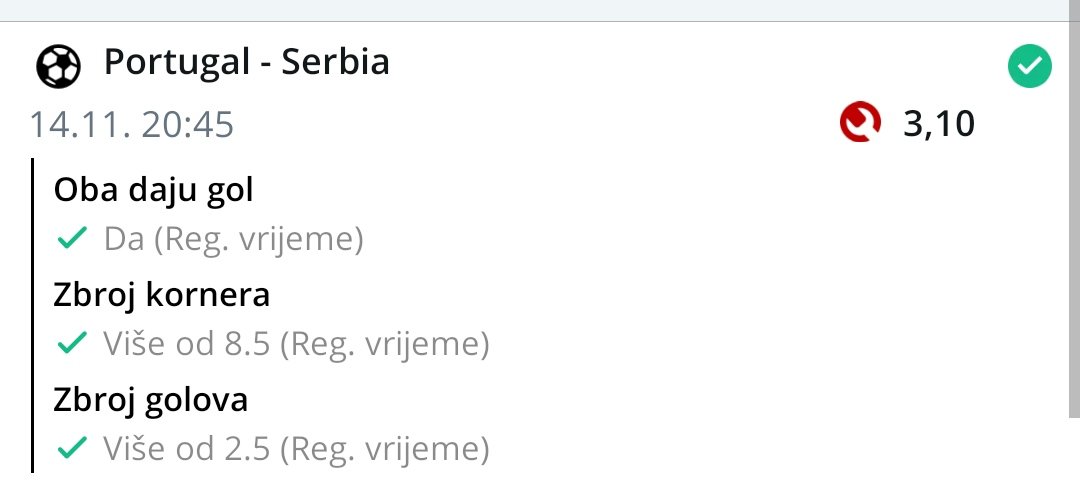Click checkmark beside Više od 2.5
Screen dimensions: 1080x502
(x=71, y=449)
